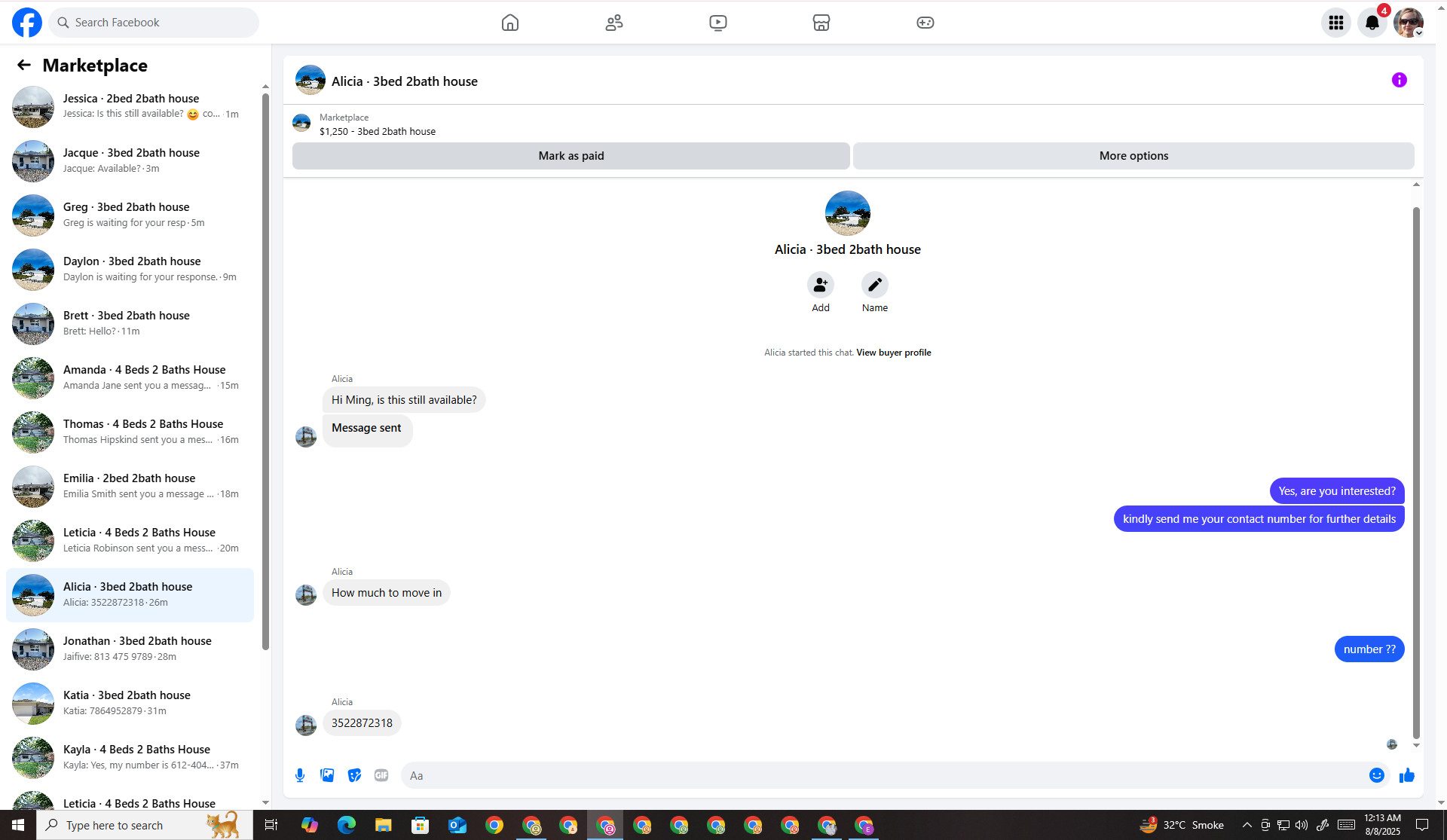The image size is (1447, 840).
Task: Switch to the Marketplace tab in the top navigation
Action: coord(821,23)
